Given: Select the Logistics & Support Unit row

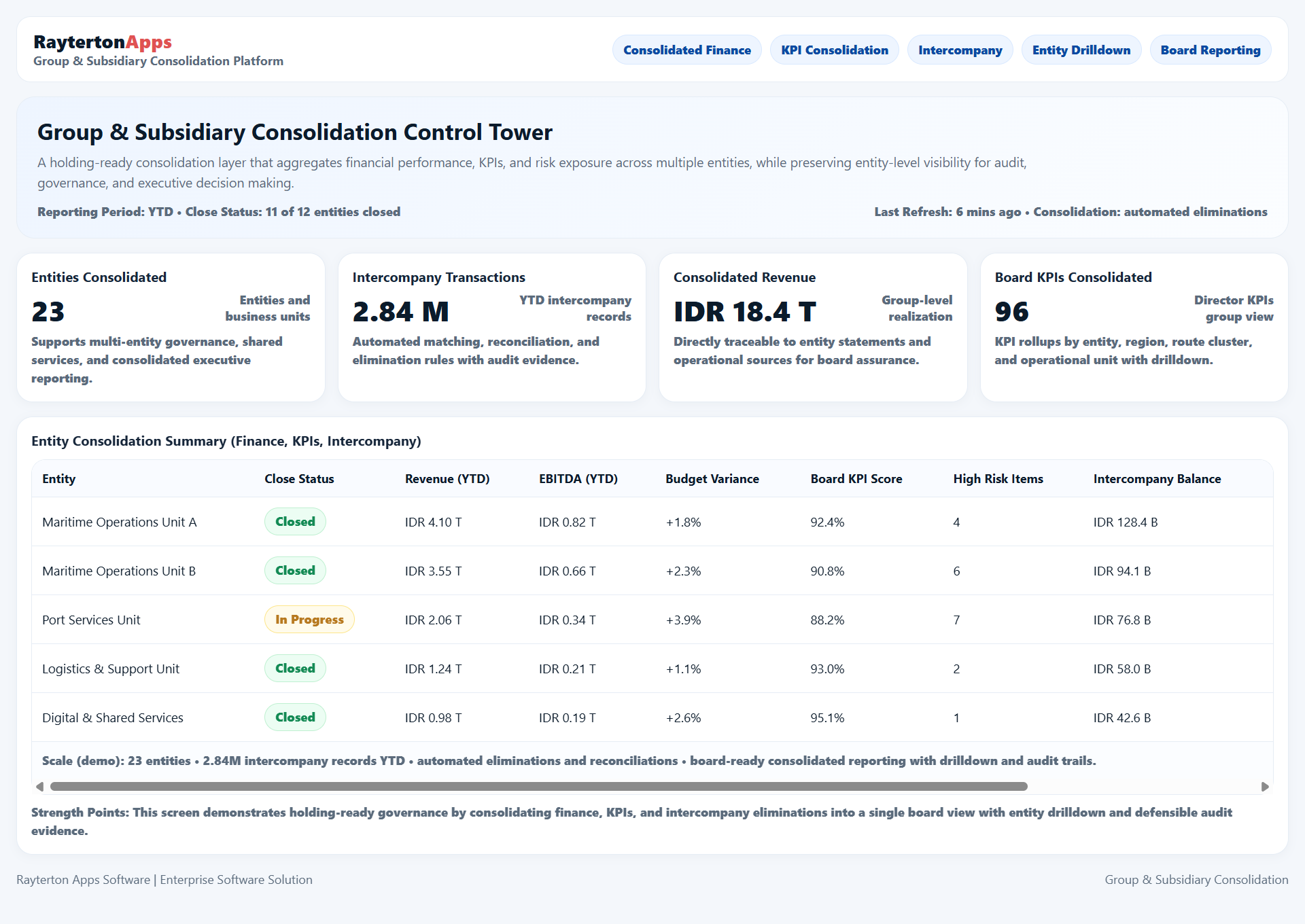Looking at the screenshot, I should pyautogui.click(x=111, y=669).
